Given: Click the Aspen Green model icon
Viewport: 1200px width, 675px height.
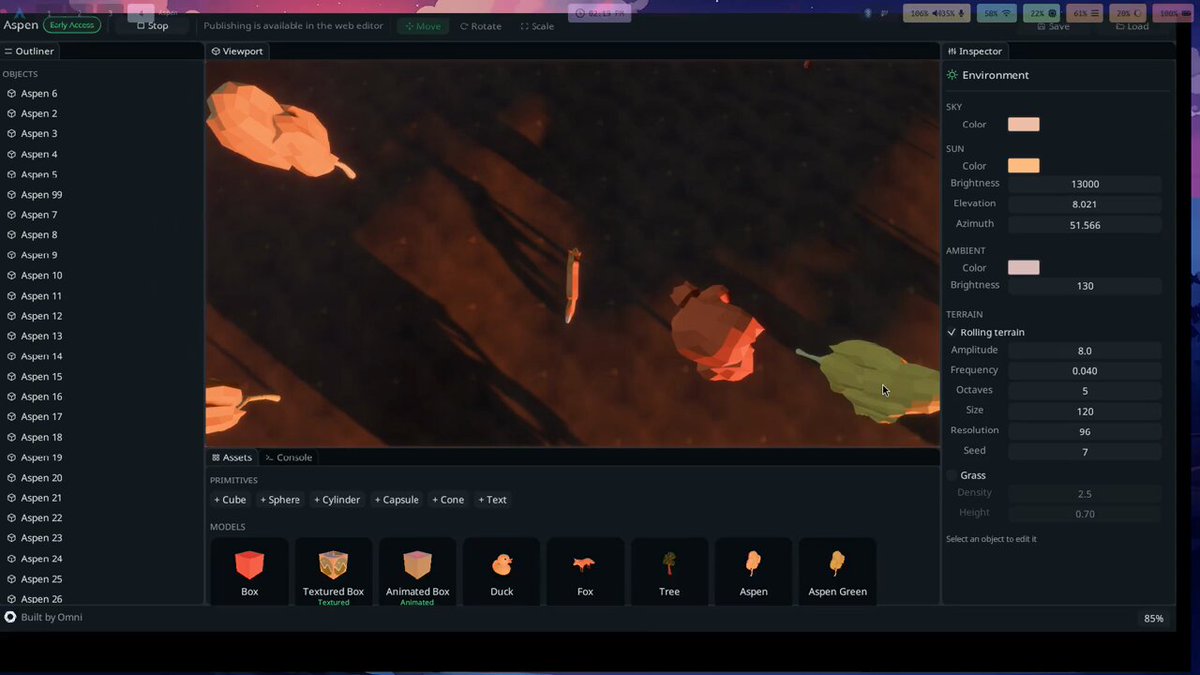Looking at the screenshot, I should pyautogui.click(x=837, y=564).
